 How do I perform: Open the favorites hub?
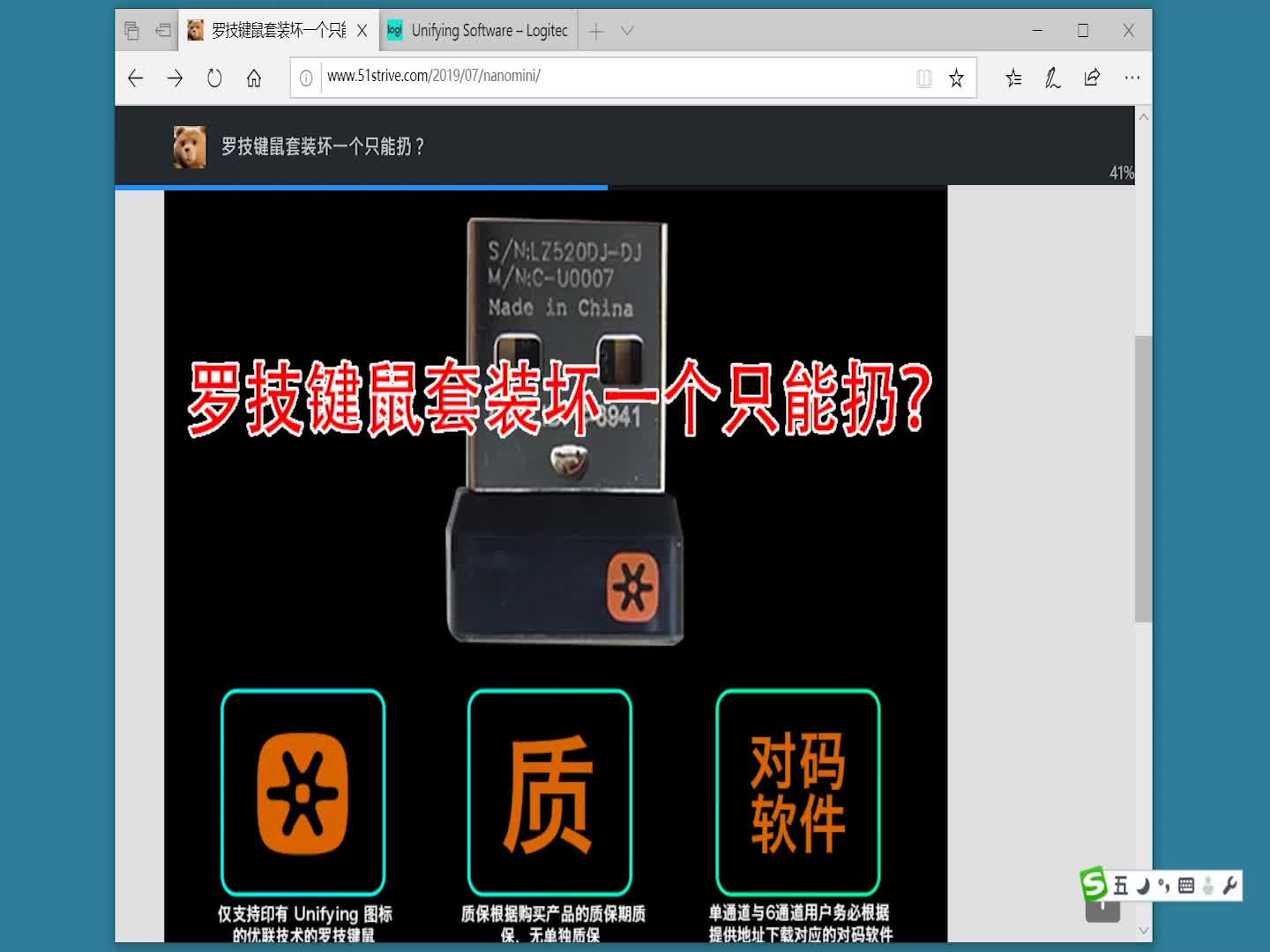click(1013, 78)
